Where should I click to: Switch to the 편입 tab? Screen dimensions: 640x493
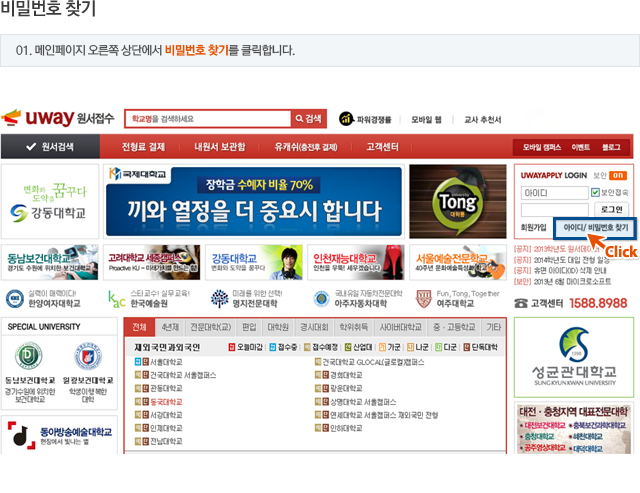(x=249, y=327)
